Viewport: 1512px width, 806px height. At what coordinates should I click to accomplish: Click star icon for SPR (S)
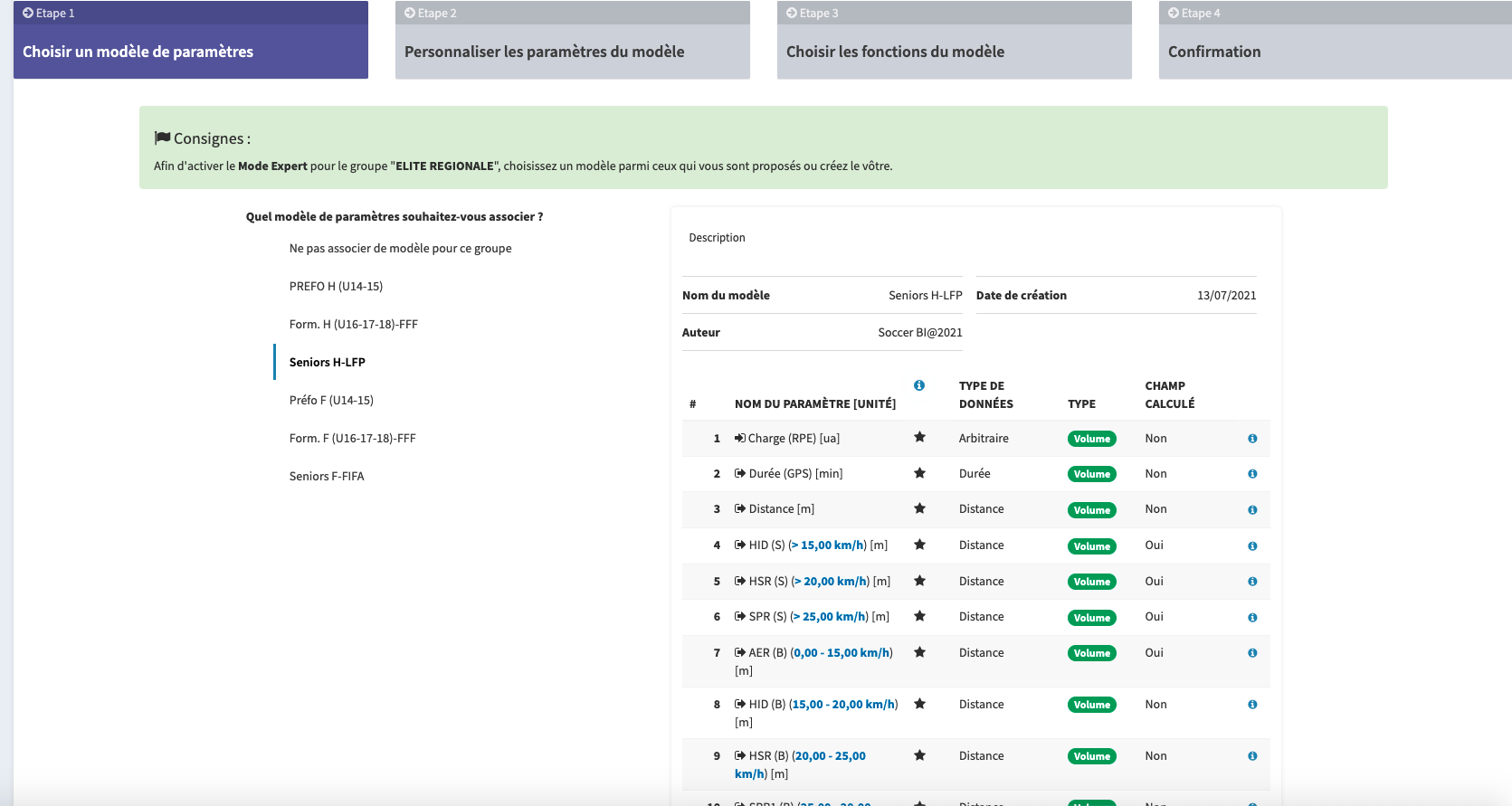click(919, 616)
